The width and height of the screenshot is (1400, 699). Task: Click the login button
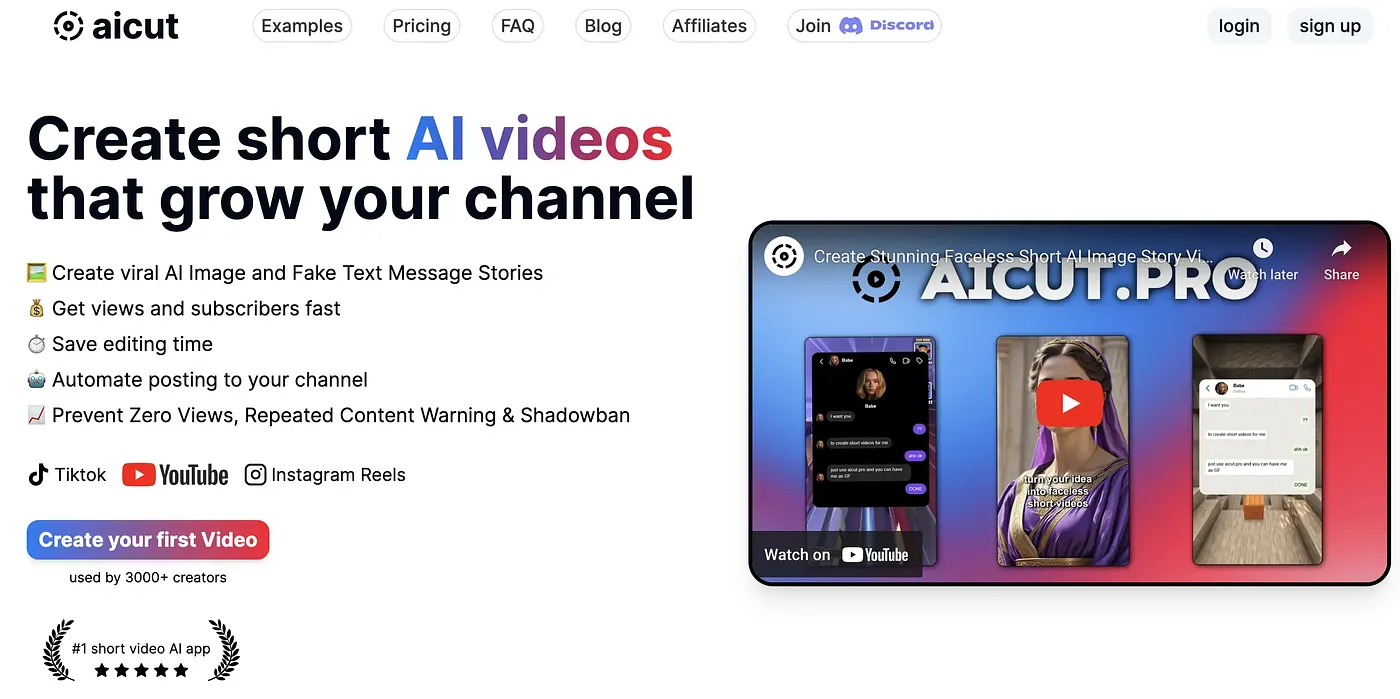[x=1239, y=26]
